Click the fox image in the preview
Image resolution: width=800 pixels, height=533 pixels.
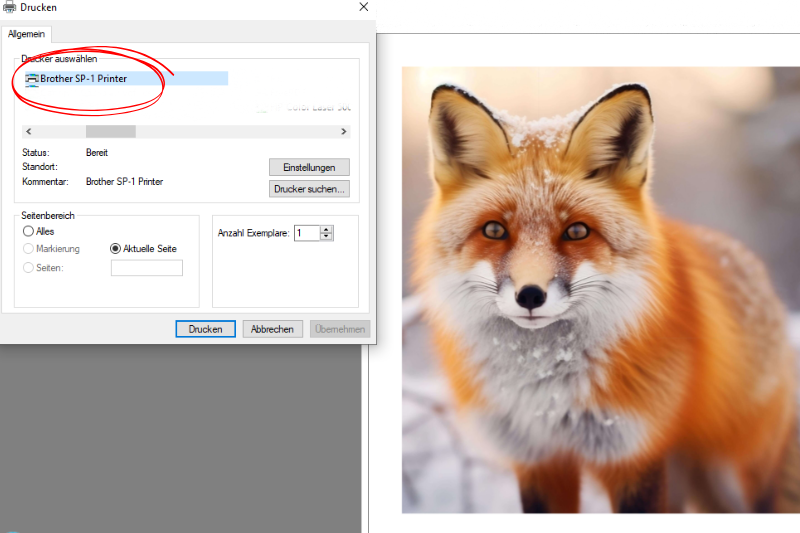click(600, 290)
